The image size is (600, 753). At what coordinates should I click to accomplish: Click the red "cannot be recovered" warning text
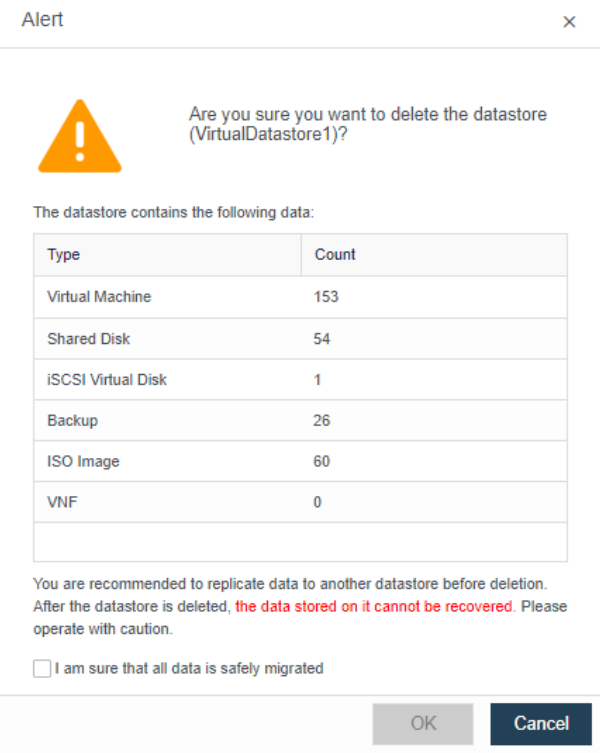click(x=375, y=607)
